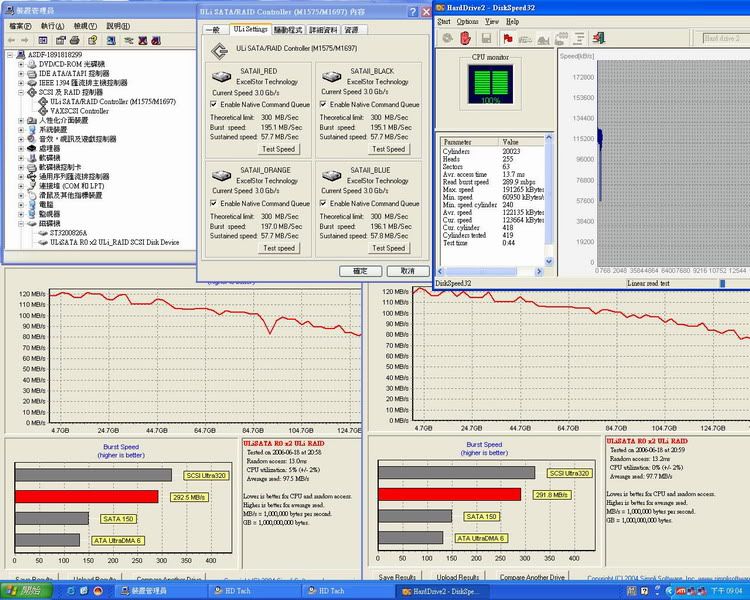Click the disable device icon with red X

click(x=143, y=41)
